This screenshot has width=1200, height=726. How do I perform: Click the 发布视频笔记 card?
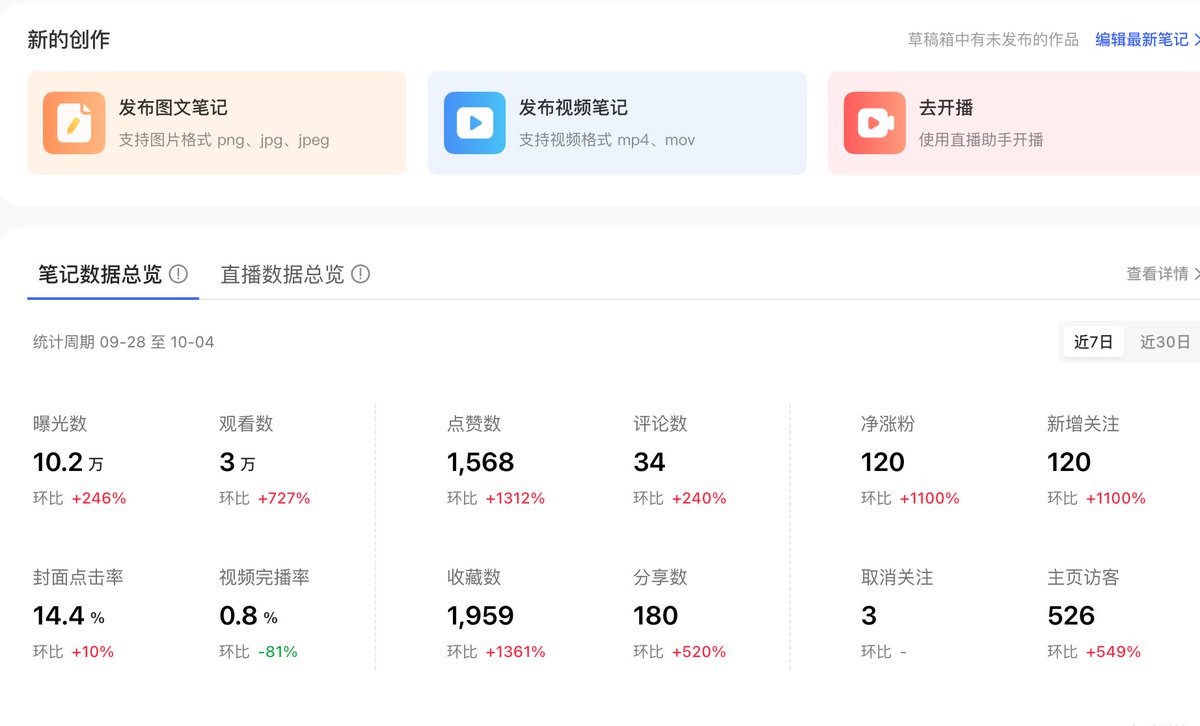coord(617,123)
